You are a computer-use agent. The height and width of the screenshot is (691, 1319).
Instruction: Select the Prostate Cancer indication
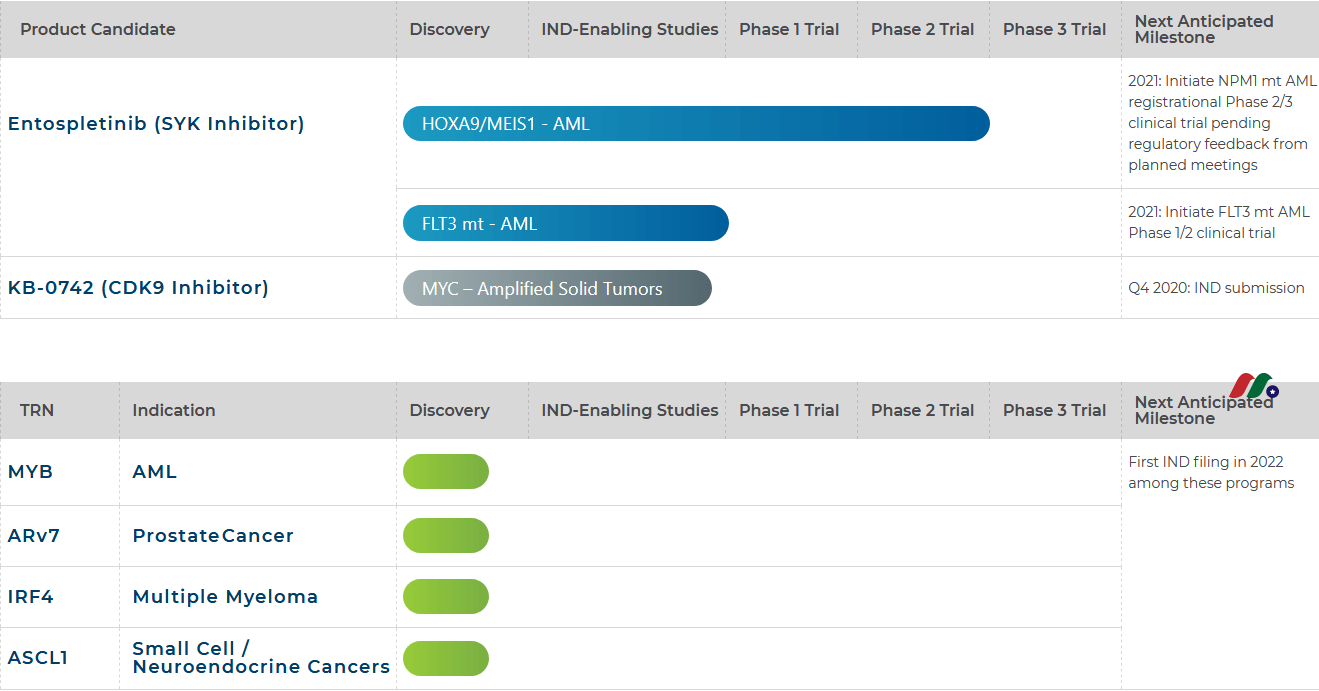tap(213, 536)
